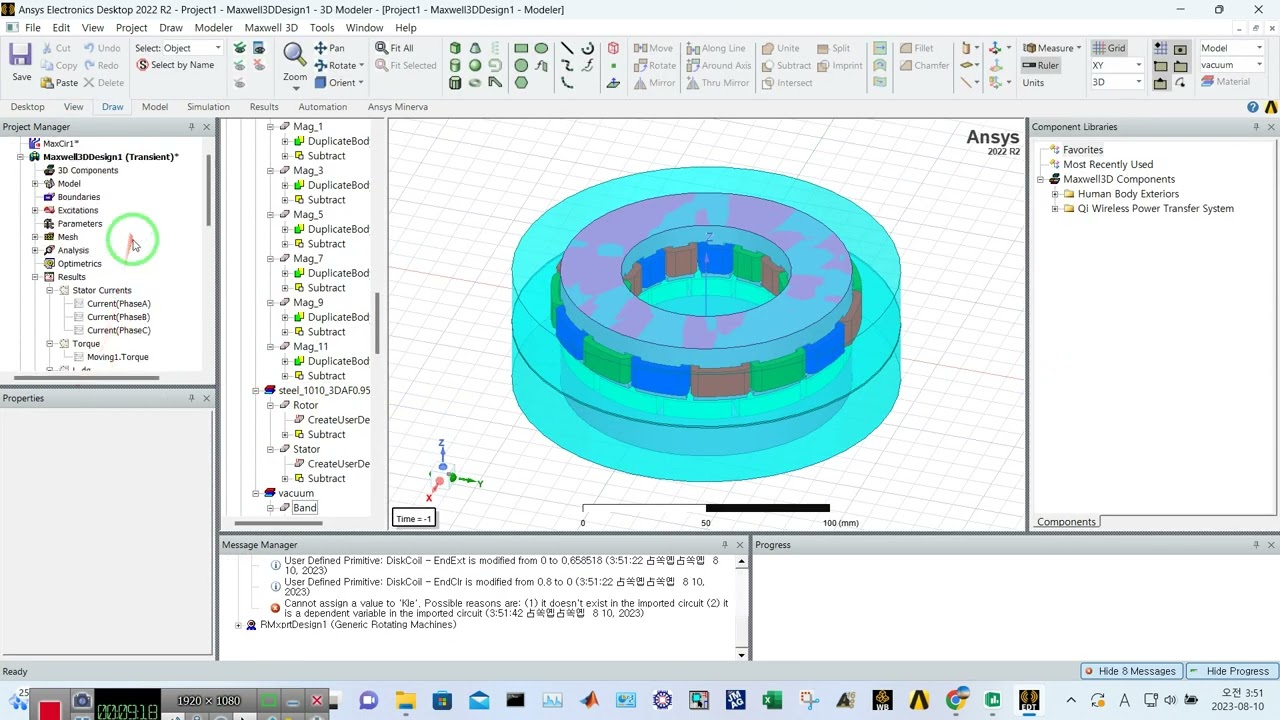Select the draw line tool

click(x=567, y=48)
